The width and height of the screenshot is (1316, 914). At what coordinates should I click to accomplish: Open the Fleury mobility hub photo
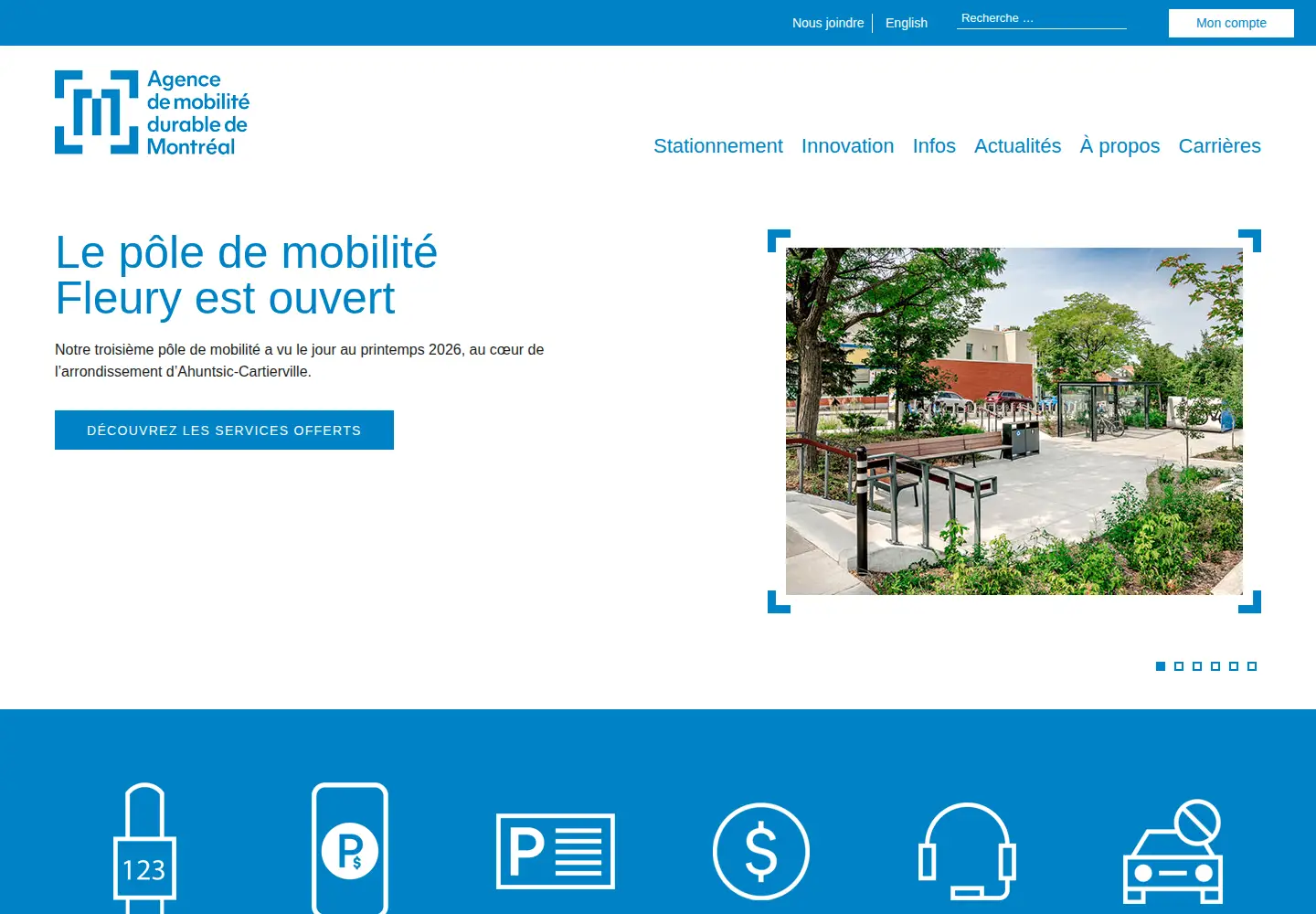(1014, 421)
